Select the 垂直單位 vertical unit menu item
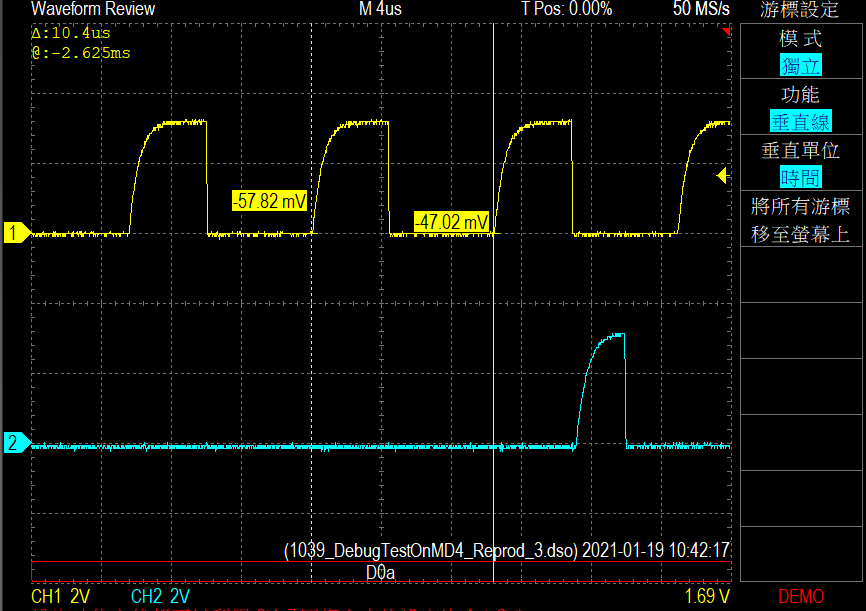This screenshot has width=866, height=611. pyautogui.click(x=800, y=164)
